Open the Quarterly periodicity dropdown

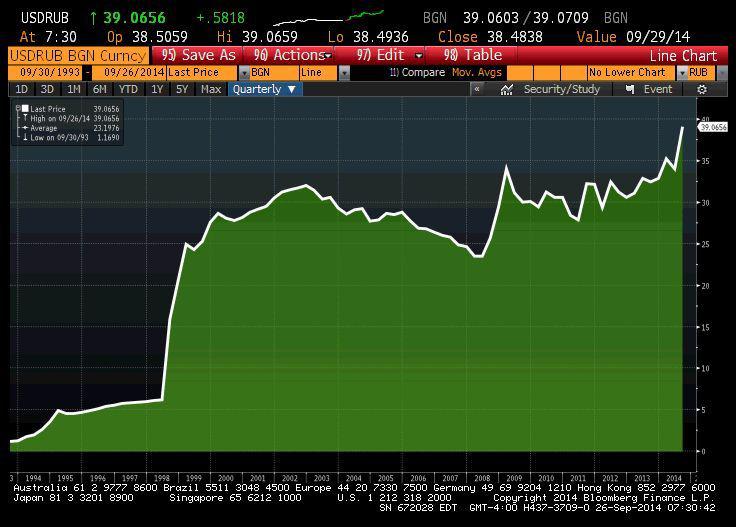(264, 89)
